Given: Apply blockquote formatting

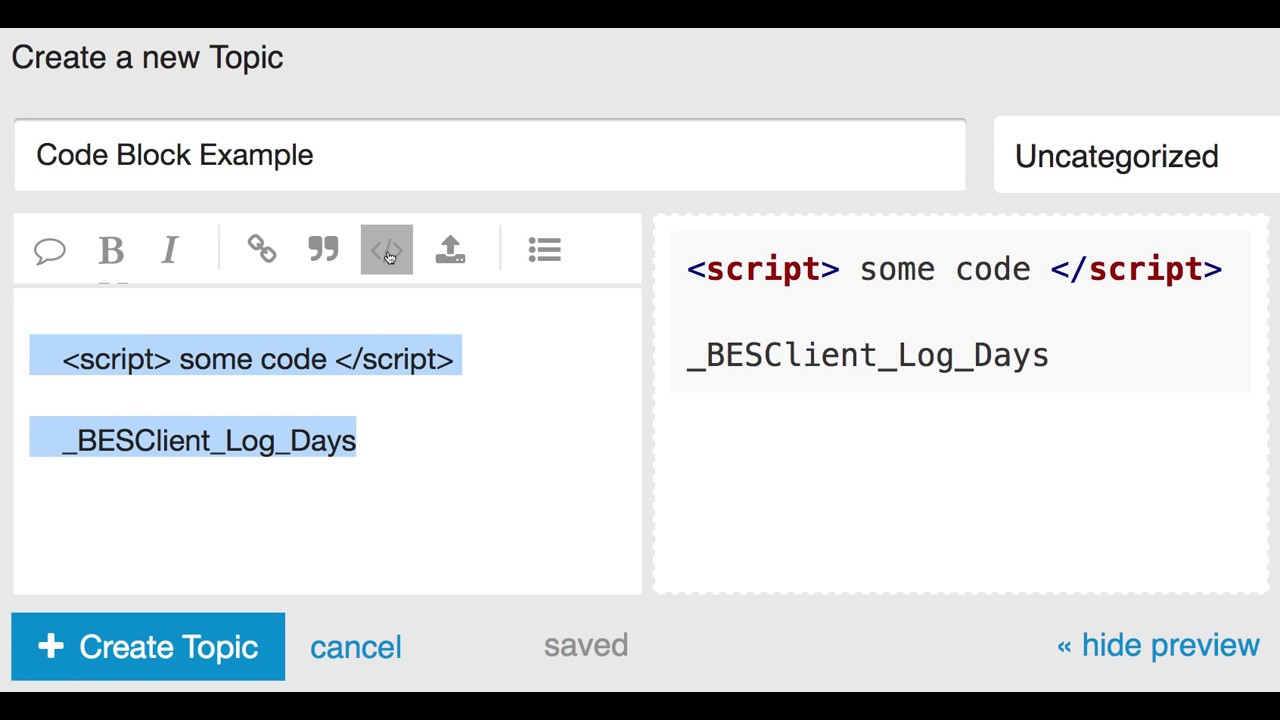Looking at the screenshot, I should coord(323,249).
